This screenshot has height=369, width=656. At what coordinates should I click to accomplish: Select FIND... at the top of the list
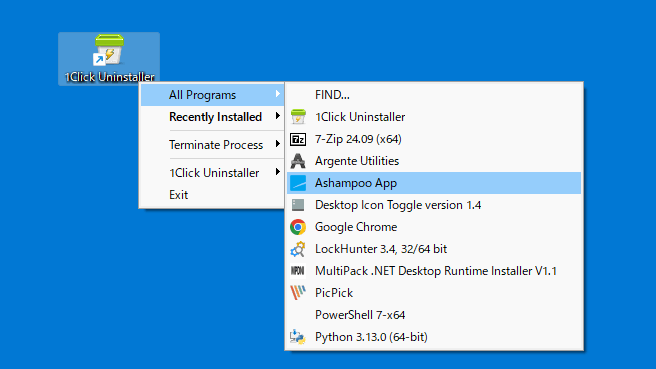434,95
